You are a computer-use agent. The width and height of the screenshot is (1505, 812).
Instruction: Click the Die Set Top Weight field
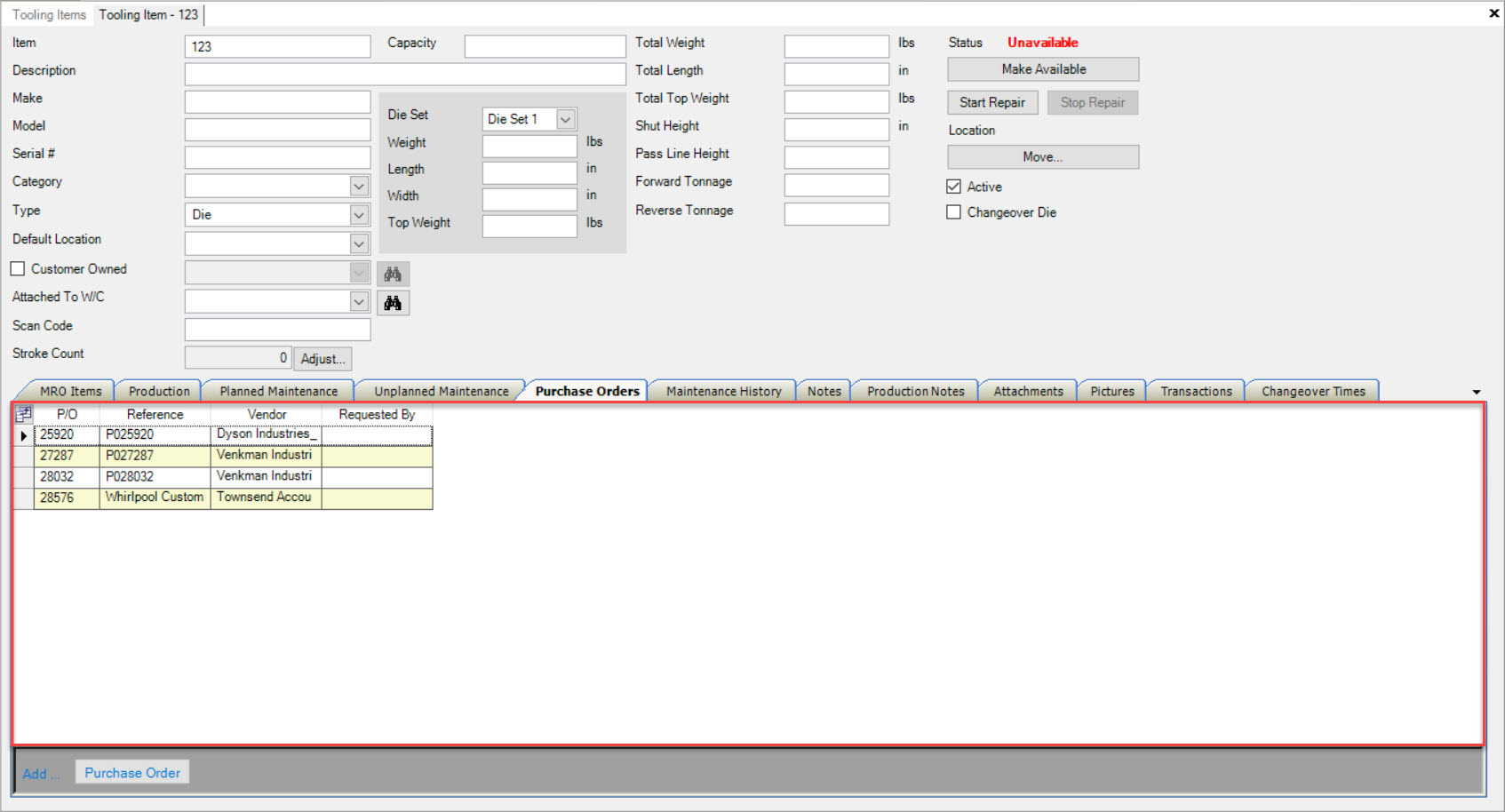530,227
